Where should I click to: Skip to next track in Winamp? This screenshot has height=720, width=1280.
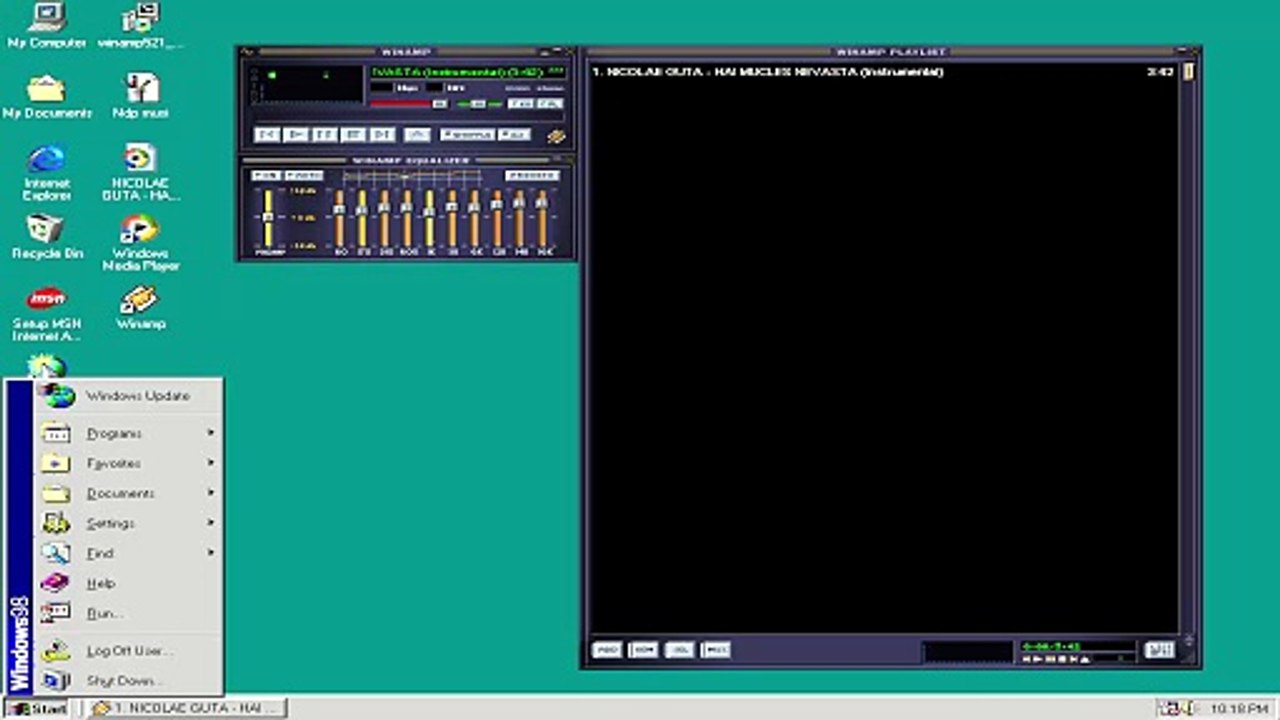(382, 134)
